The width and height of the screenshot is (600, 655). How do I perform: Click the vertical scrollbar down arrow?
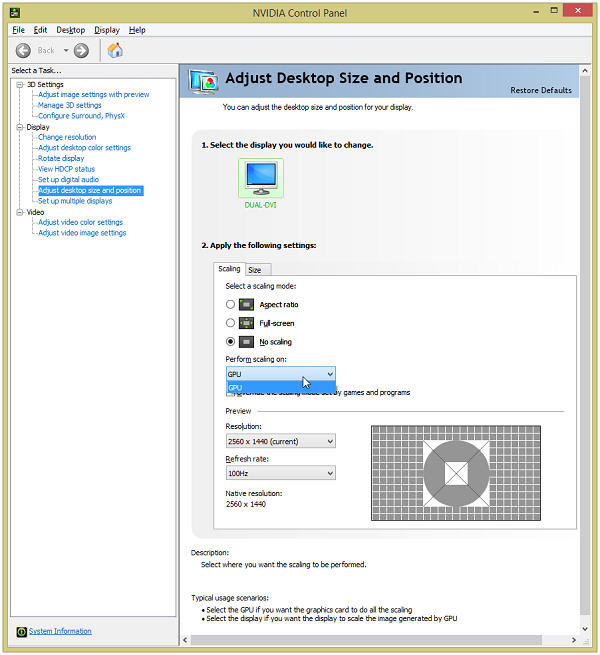585,629
